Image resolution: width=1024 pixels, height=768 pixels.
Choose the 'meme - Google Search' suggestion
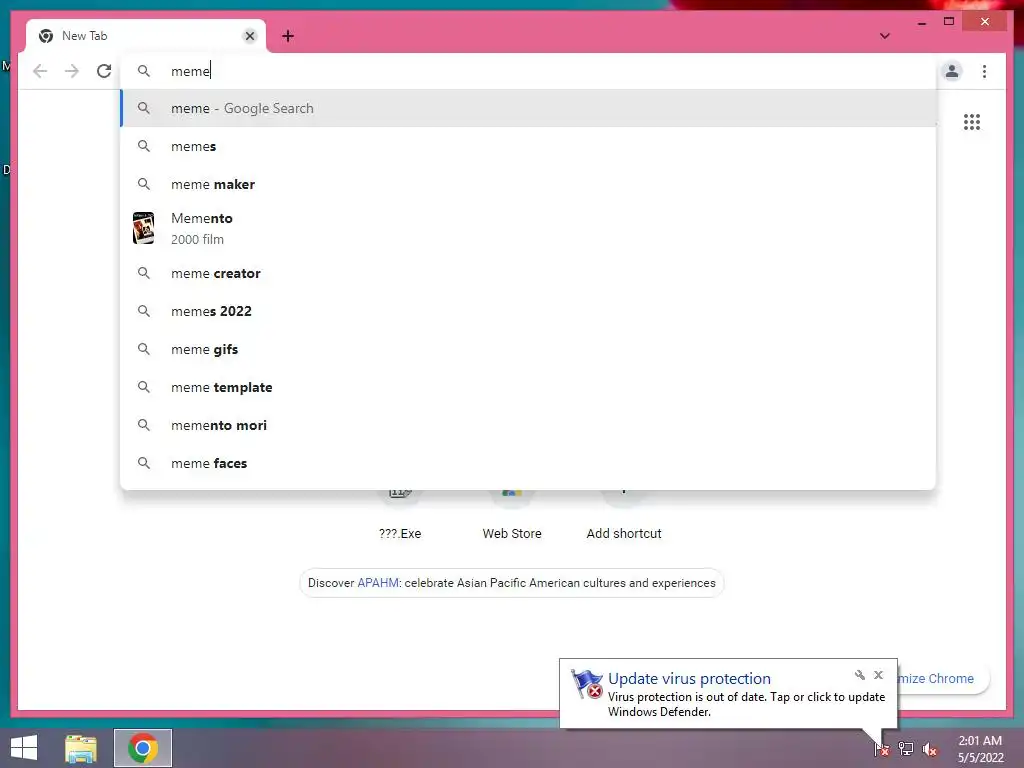coord(528,108)
